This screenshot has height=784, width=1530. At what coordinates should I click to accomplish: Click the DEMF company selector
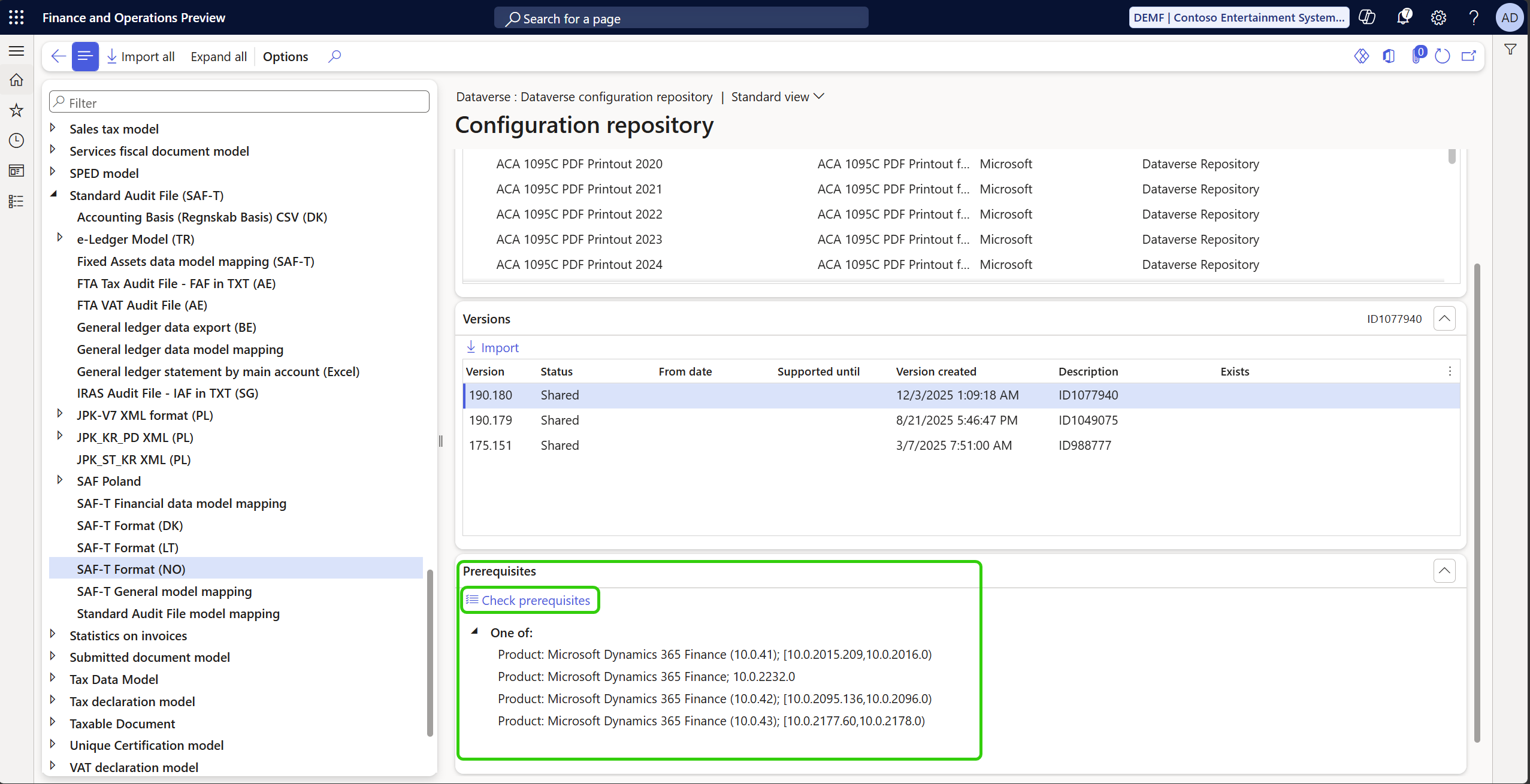(x=1239, y=17)
